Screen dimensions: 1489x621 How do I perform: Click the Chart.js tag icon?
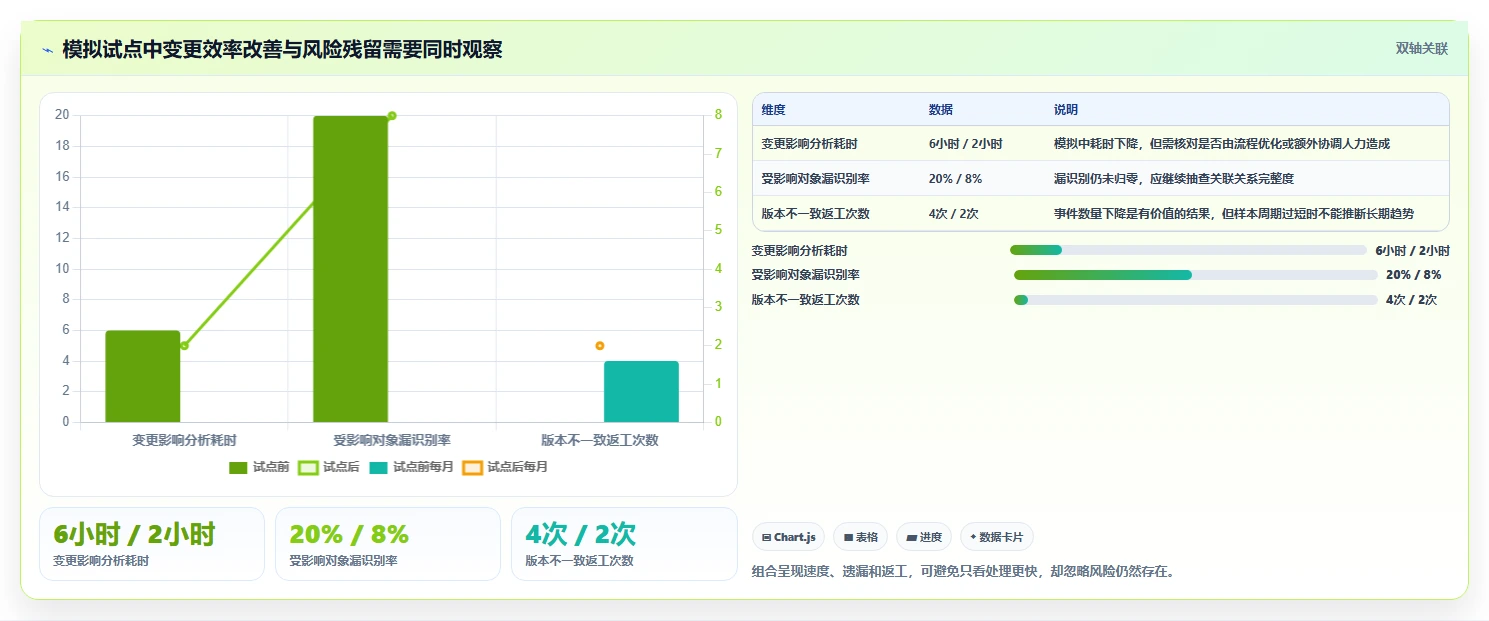coord(766,537)
